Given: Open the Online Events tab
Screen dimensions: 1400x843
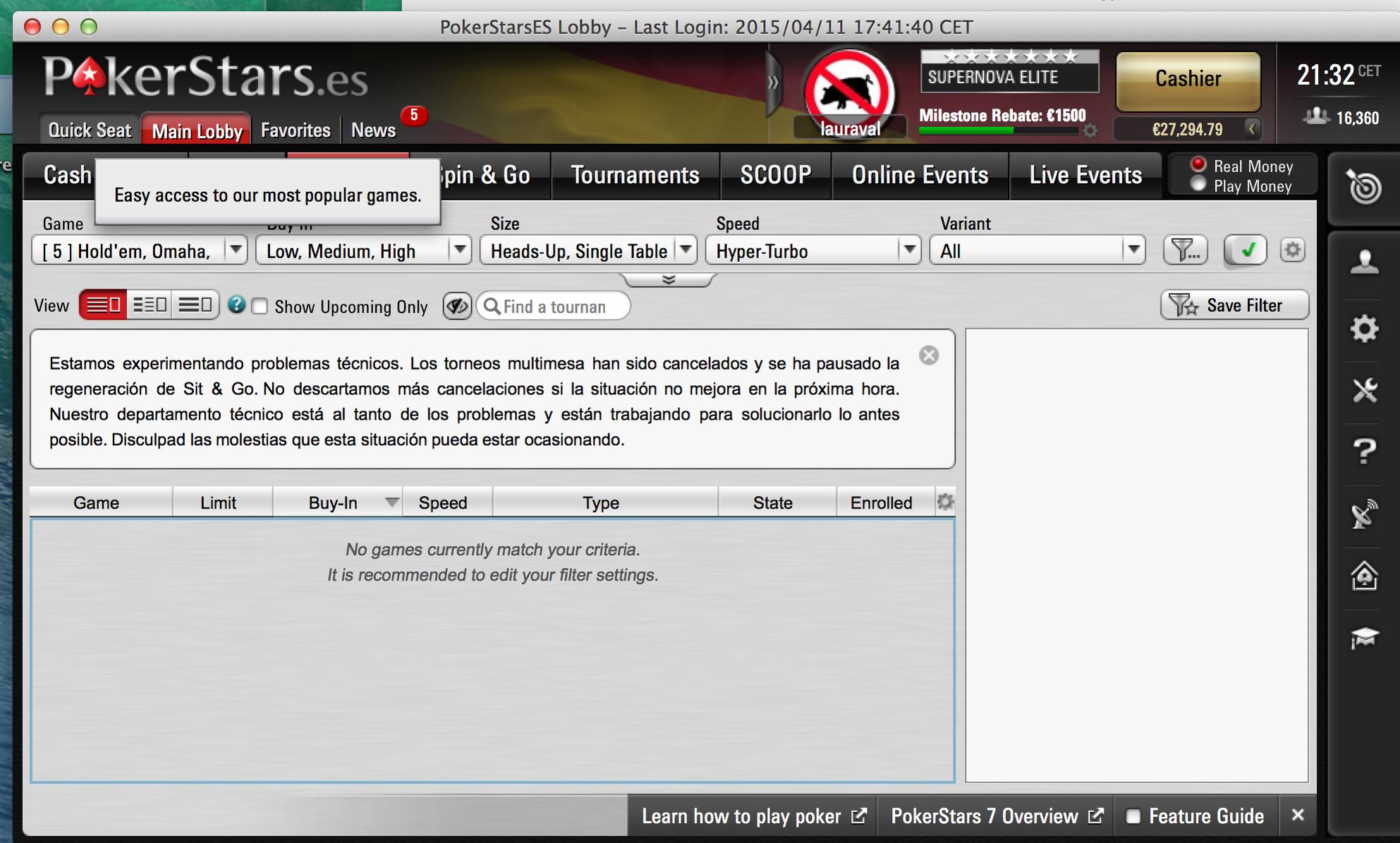Looking at the screenshot, I should [920, 175].
